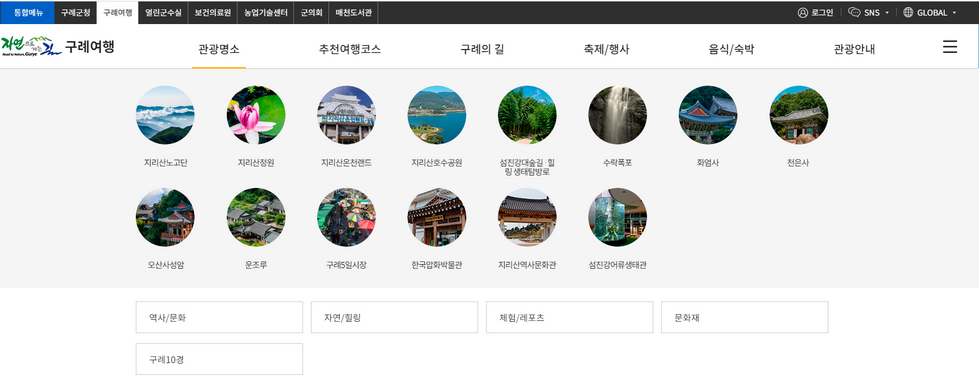Select the 구례5일시장 market image
979x387 pixels.
tap(346, 217)
